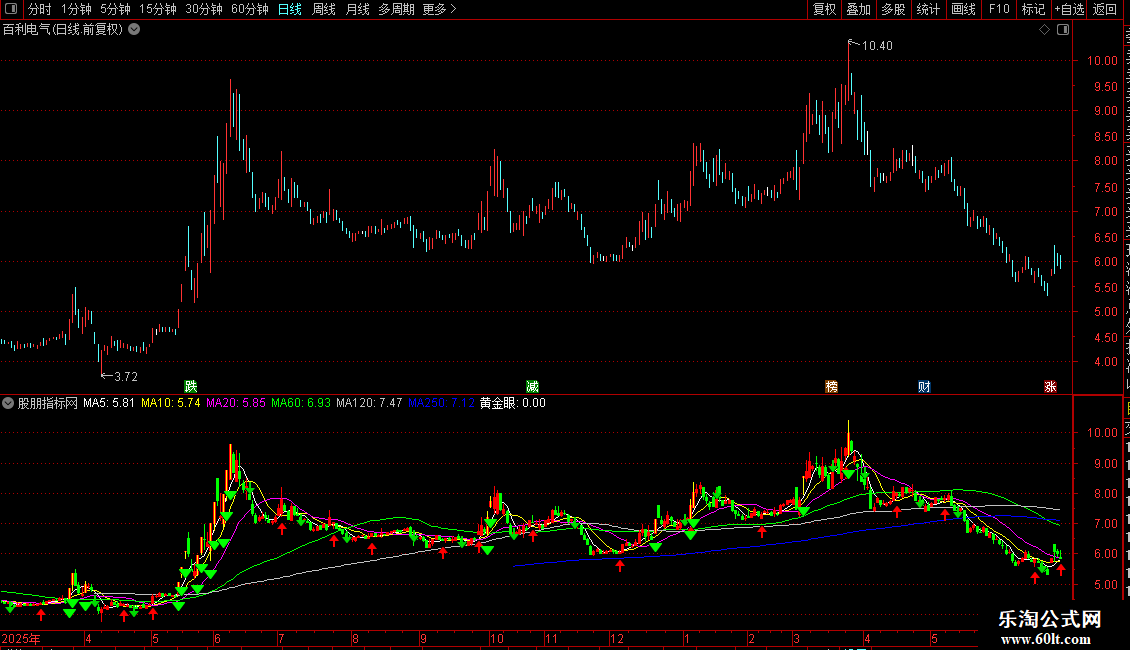
Task: Click the 黄金眼: 0.00 readout
Action: (x=512, y=404)
